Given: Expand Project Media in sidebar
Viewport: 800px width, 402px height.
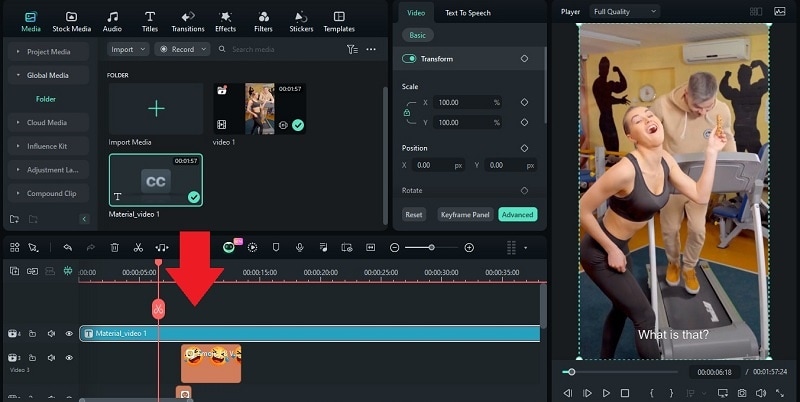Looking at the screenshot, I should 48,52.
